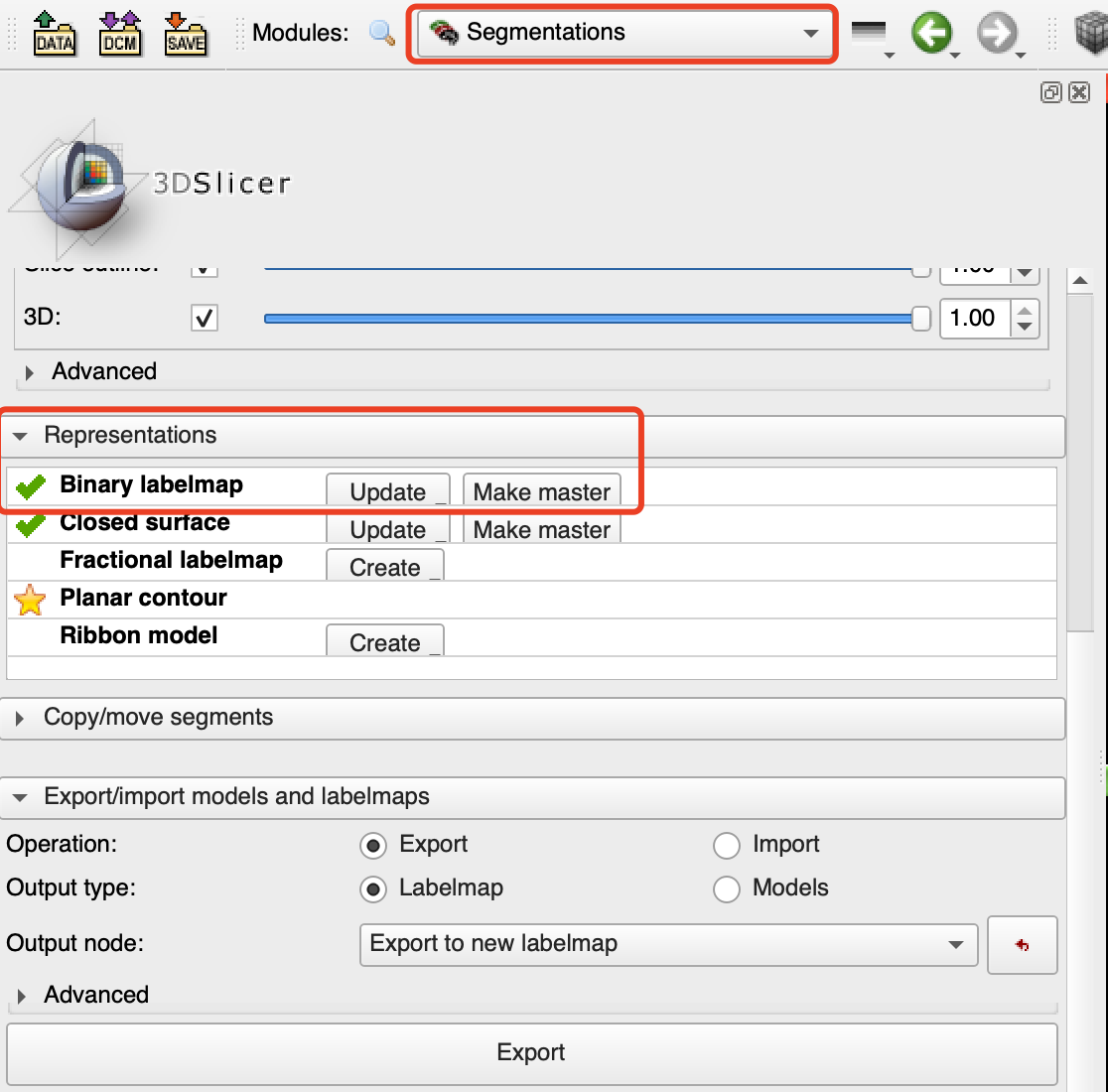
Task: Click the large Export button
Action: click(531, 1053)
